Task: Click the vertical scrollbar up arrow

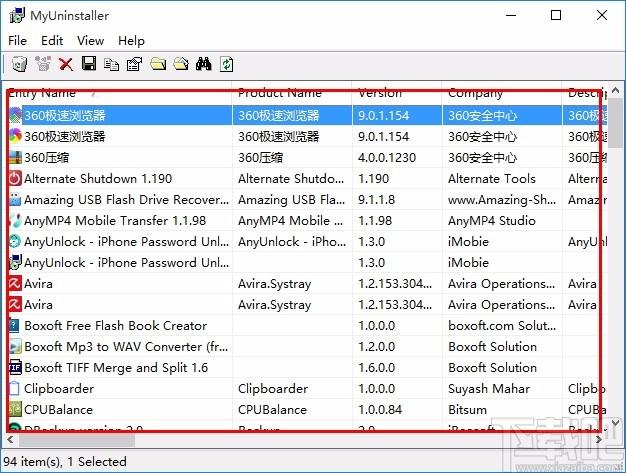Action: [x=616, y=90]
